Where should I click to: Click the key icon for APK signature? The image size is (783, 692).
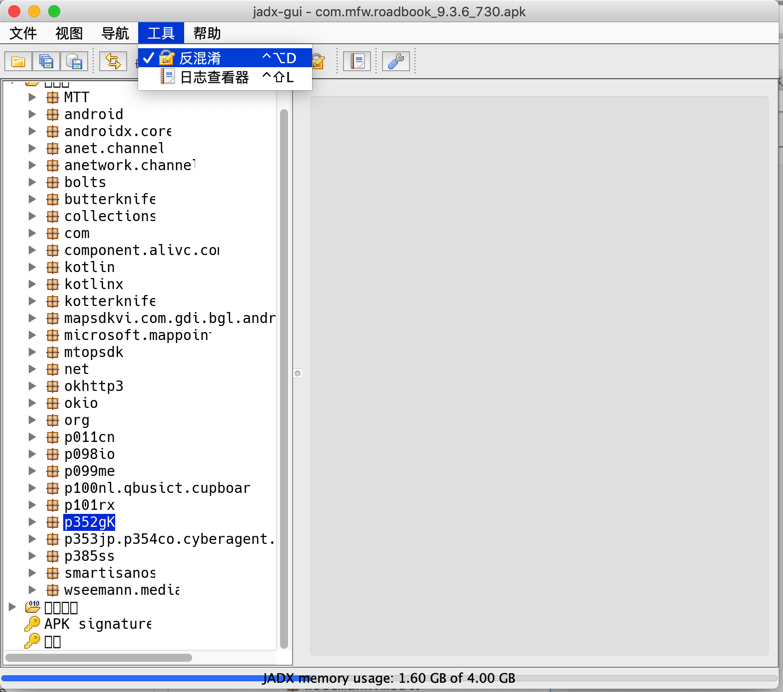32,624
